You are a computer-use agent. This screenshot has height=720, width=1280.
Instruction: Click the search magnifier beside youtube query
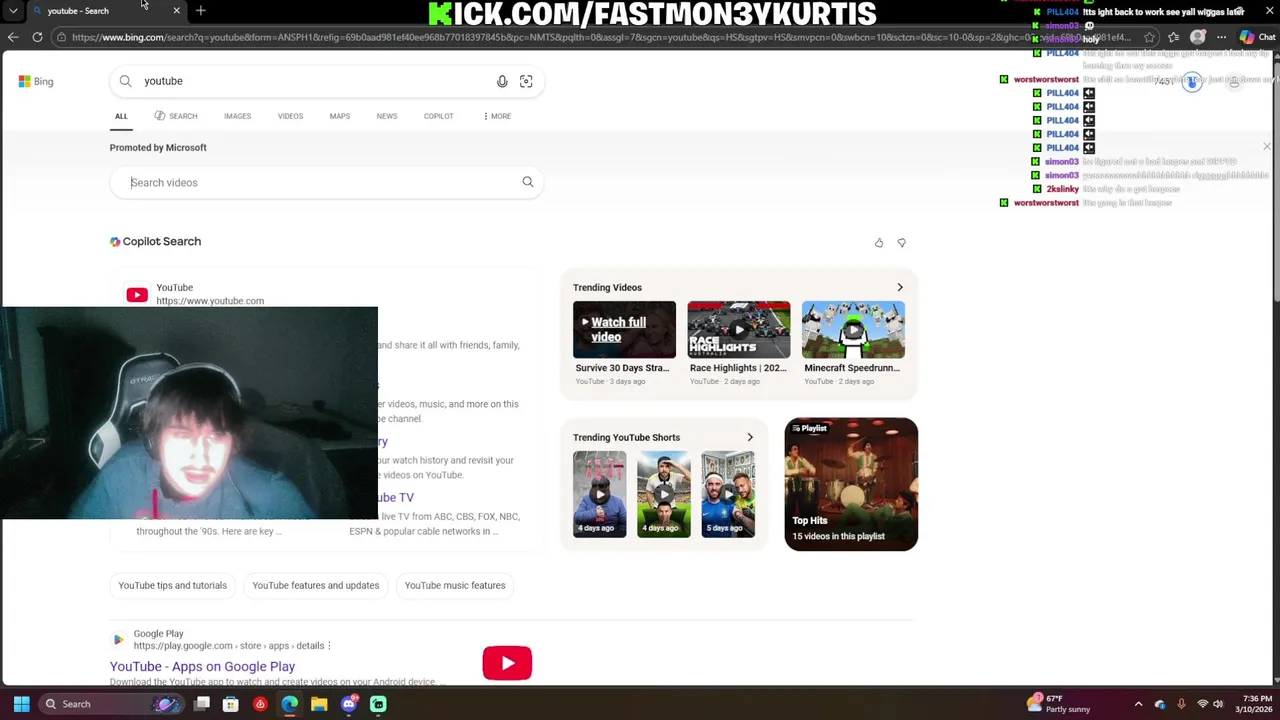tap(125, 81)
